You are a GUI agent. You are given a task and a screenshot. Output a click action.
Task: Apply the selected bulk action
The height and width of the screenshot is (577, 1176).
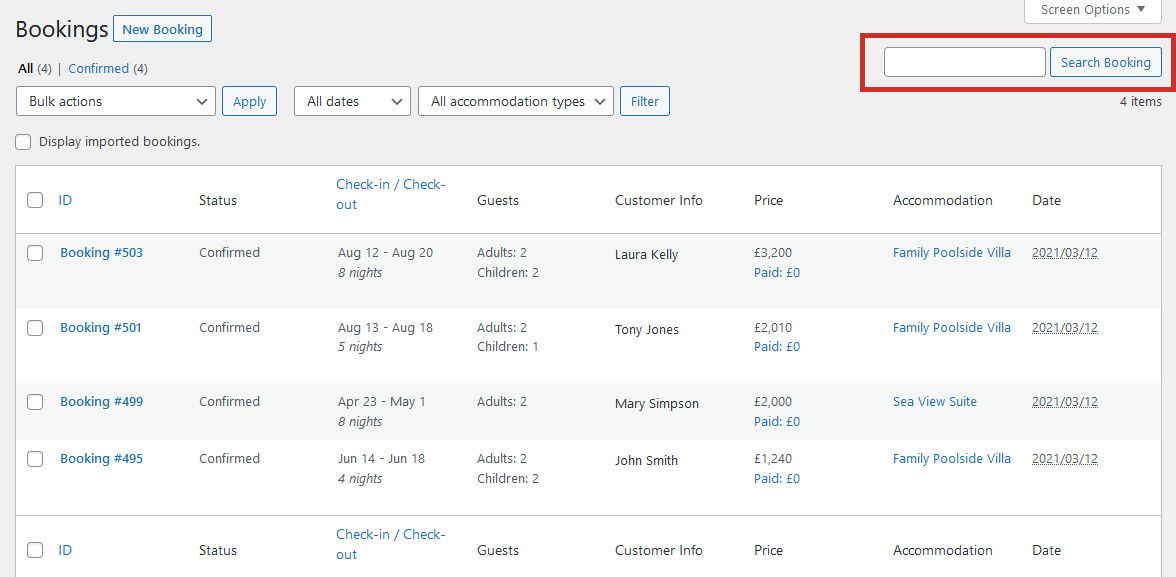coord(249,101)
